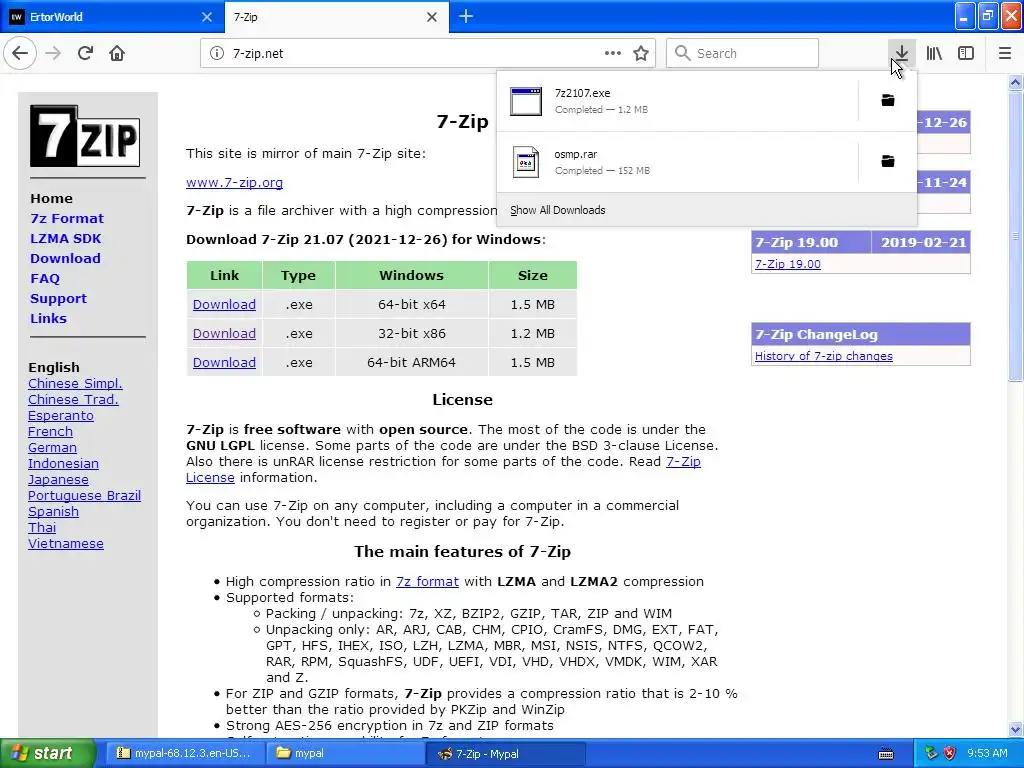Open page actions three-dot menu
The width and height of the screenshot is (1024, 768).
coord(613,53)
